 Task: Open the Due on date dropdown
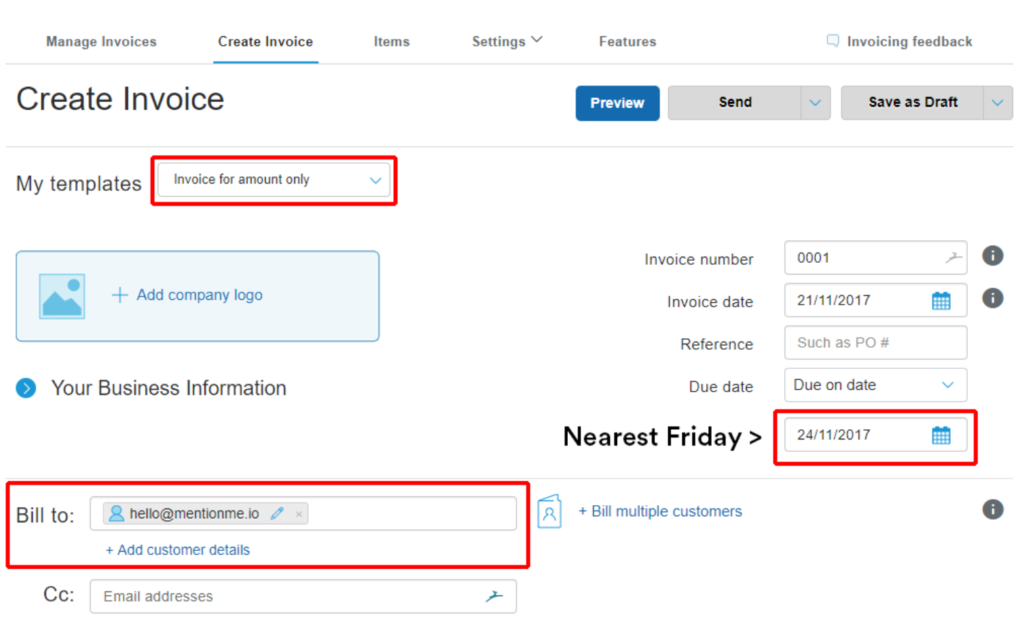pos(875,385)
